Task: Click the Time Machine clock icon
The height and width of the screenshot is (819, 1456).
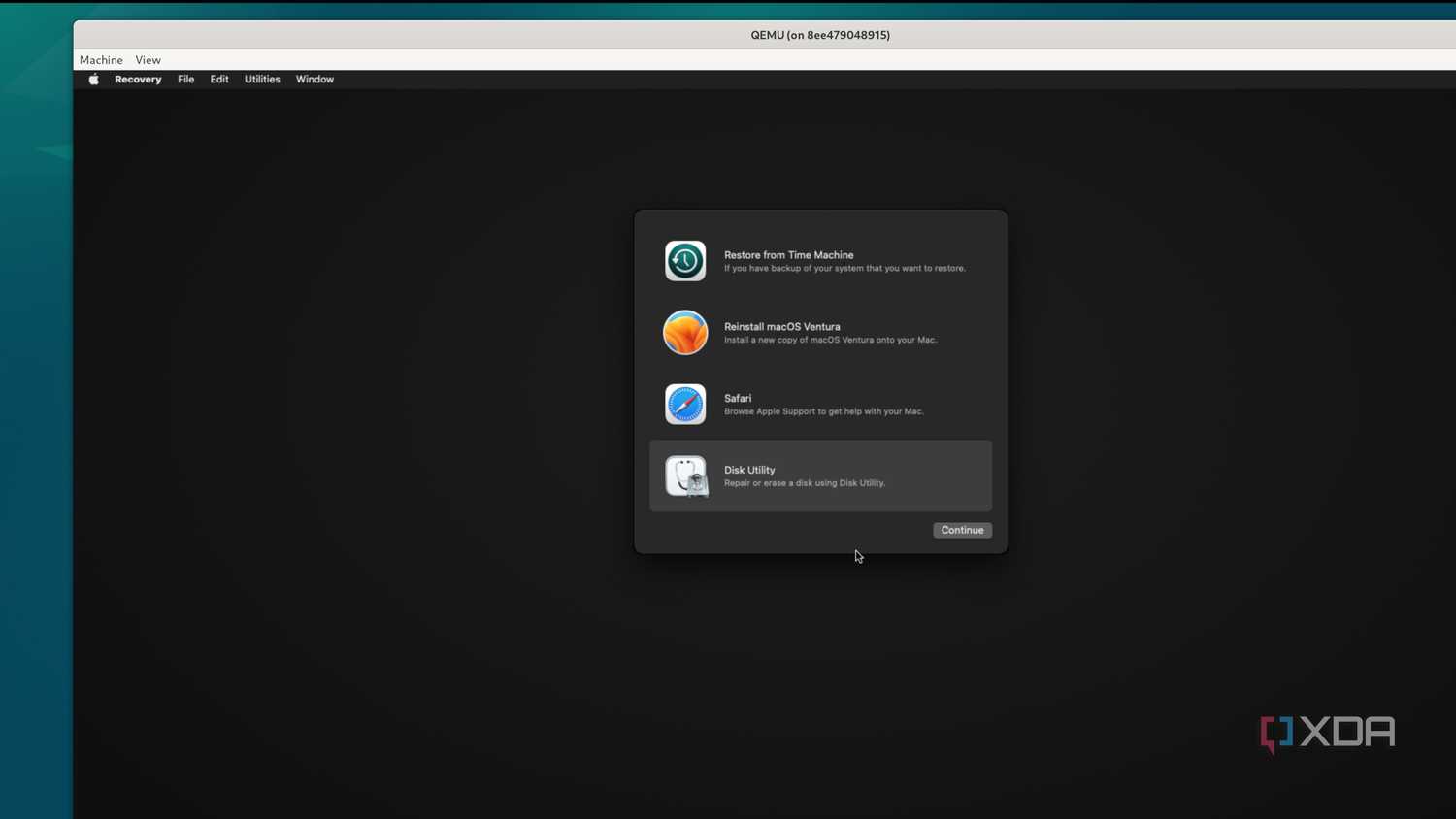Action: pyautogui.click(x=685, y=261)
